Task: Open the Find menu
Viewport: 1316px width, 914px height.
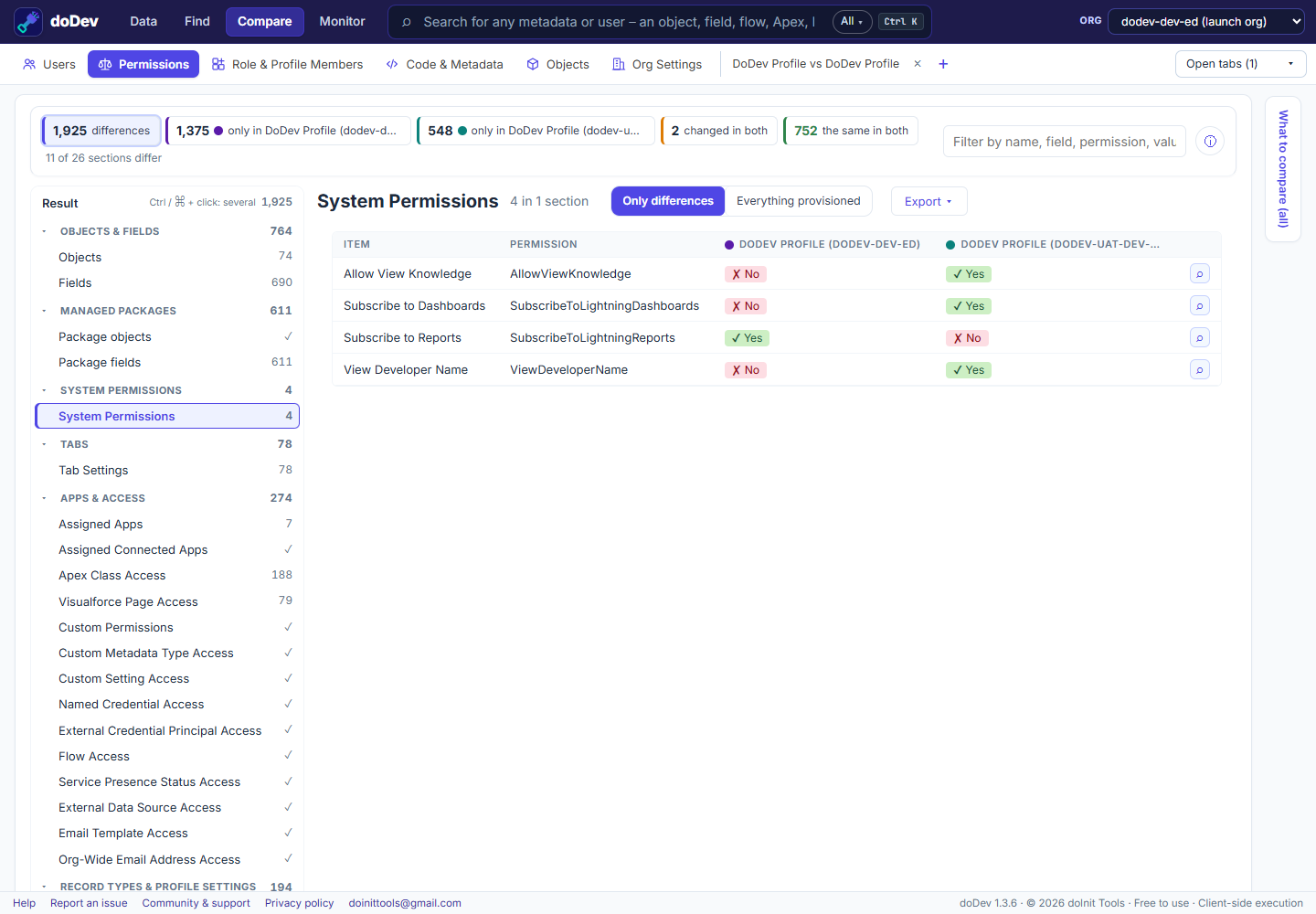Action: 197,21
